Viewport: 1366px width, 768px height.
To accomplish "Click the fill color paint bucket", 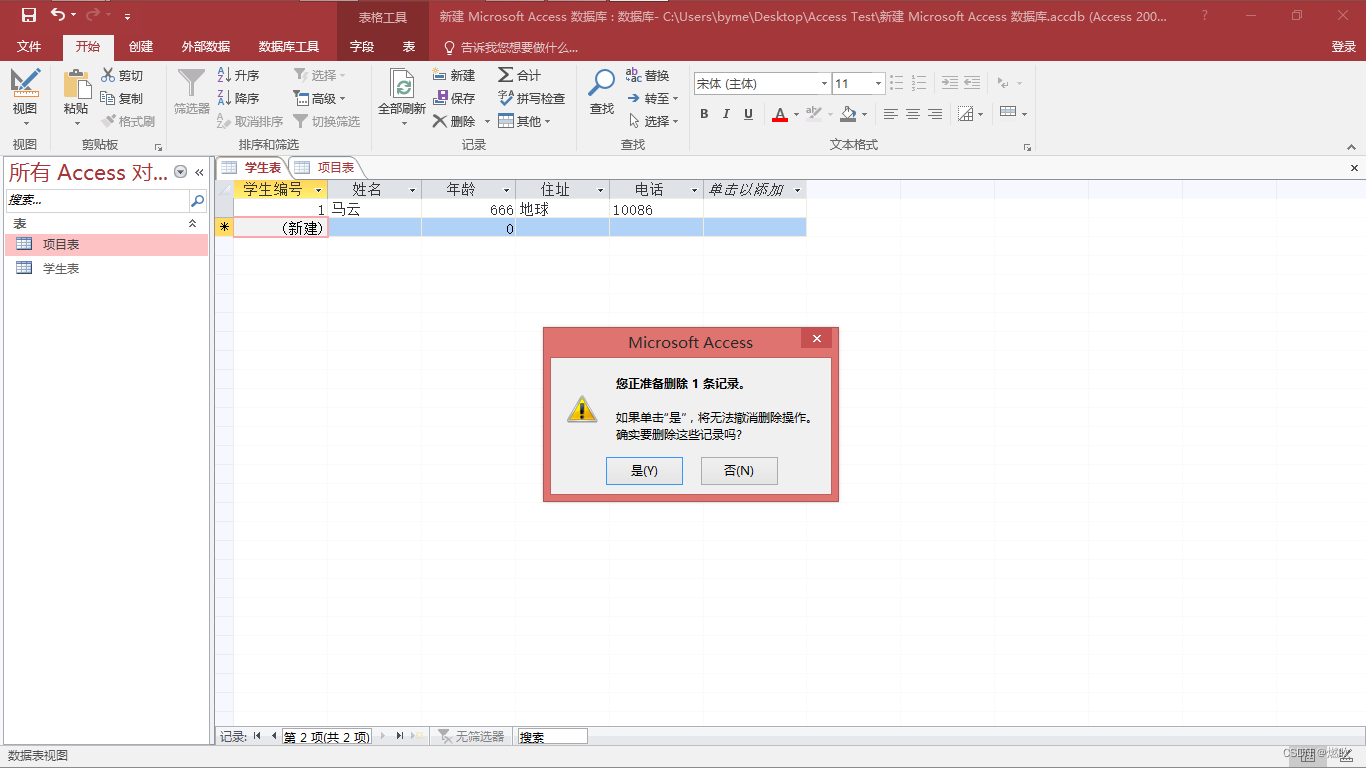I will (848, 114).
